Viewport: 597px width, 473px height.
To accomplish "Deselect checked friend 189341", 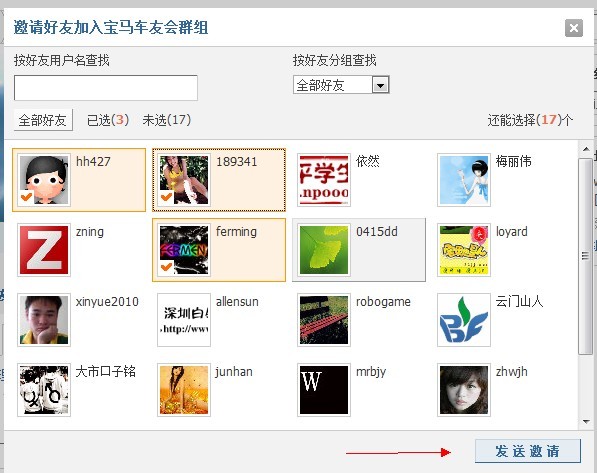I will [219, 180].
